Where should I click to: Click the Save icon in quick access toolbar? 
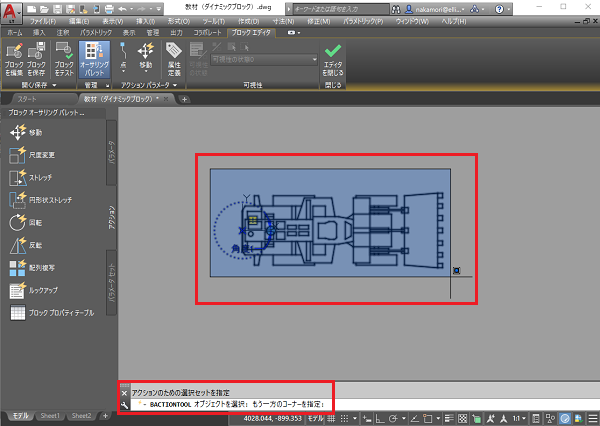point(57,9)
